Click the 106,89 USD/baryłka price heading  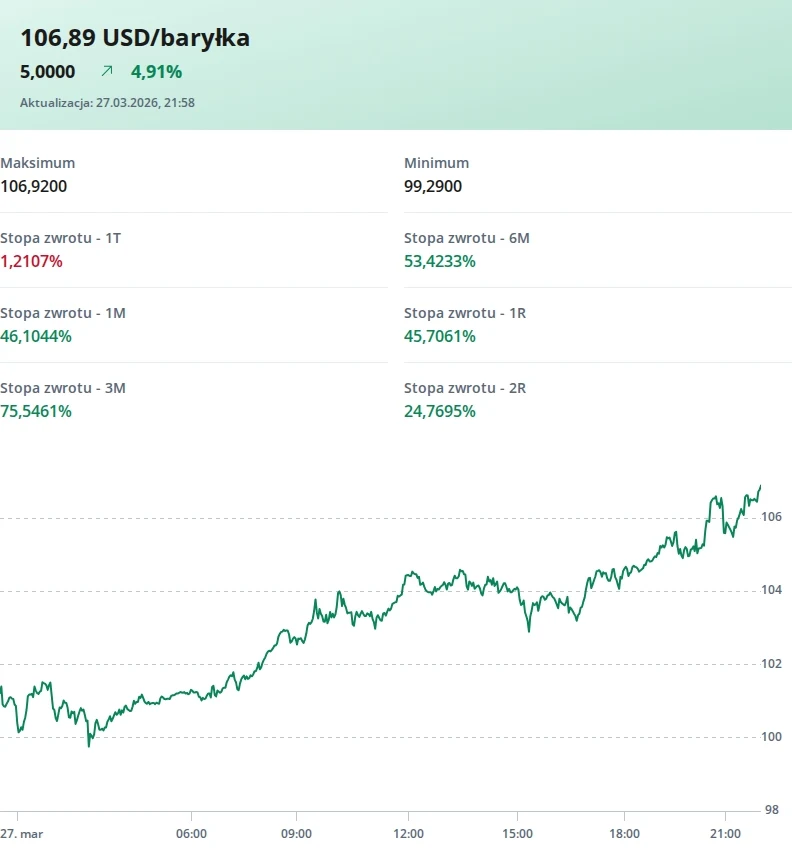coord(135,38)
